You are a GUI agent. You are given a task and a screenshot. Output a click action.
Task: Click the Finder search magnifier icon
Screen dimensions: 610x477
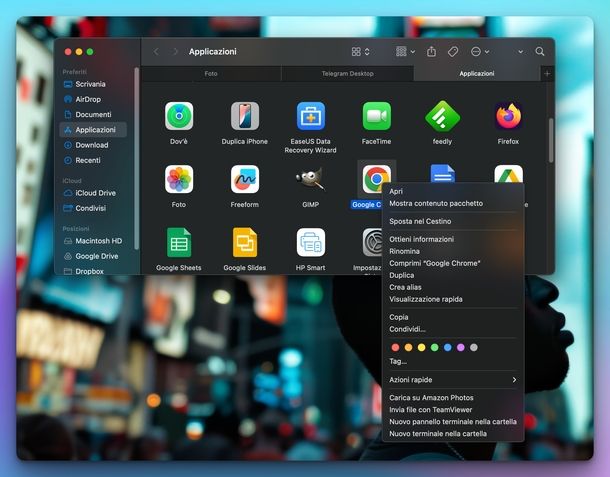coord(540,51)
